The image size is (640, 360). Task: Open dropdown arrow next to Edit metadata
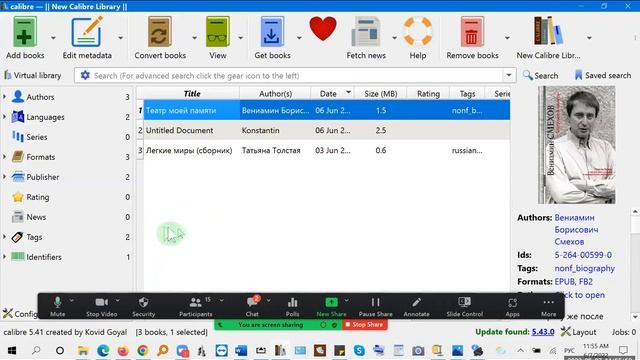pos(120,38)
